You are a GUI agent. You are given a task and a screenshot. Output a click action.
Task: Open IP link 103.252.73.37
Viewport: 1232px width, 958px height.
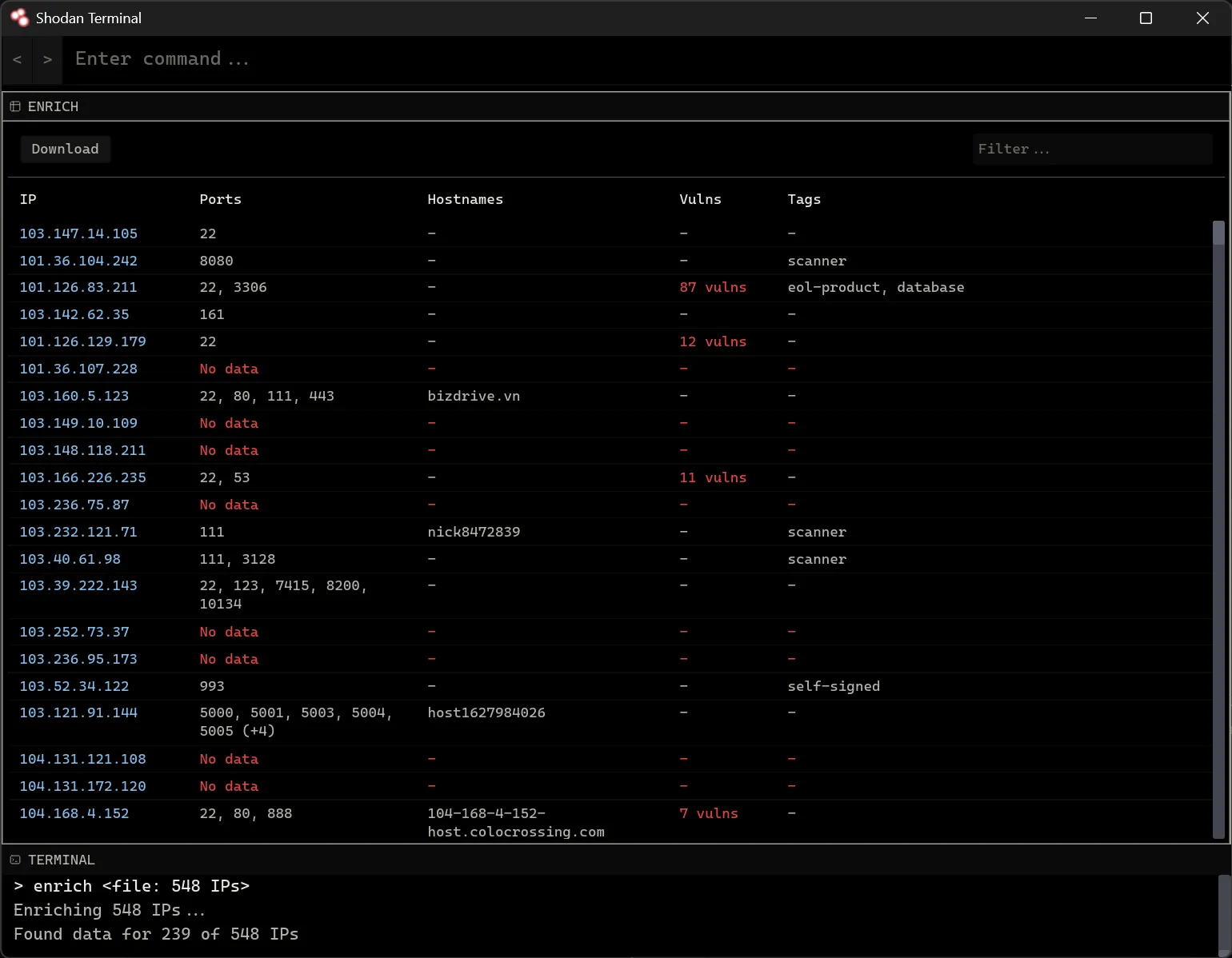[74, 632]
